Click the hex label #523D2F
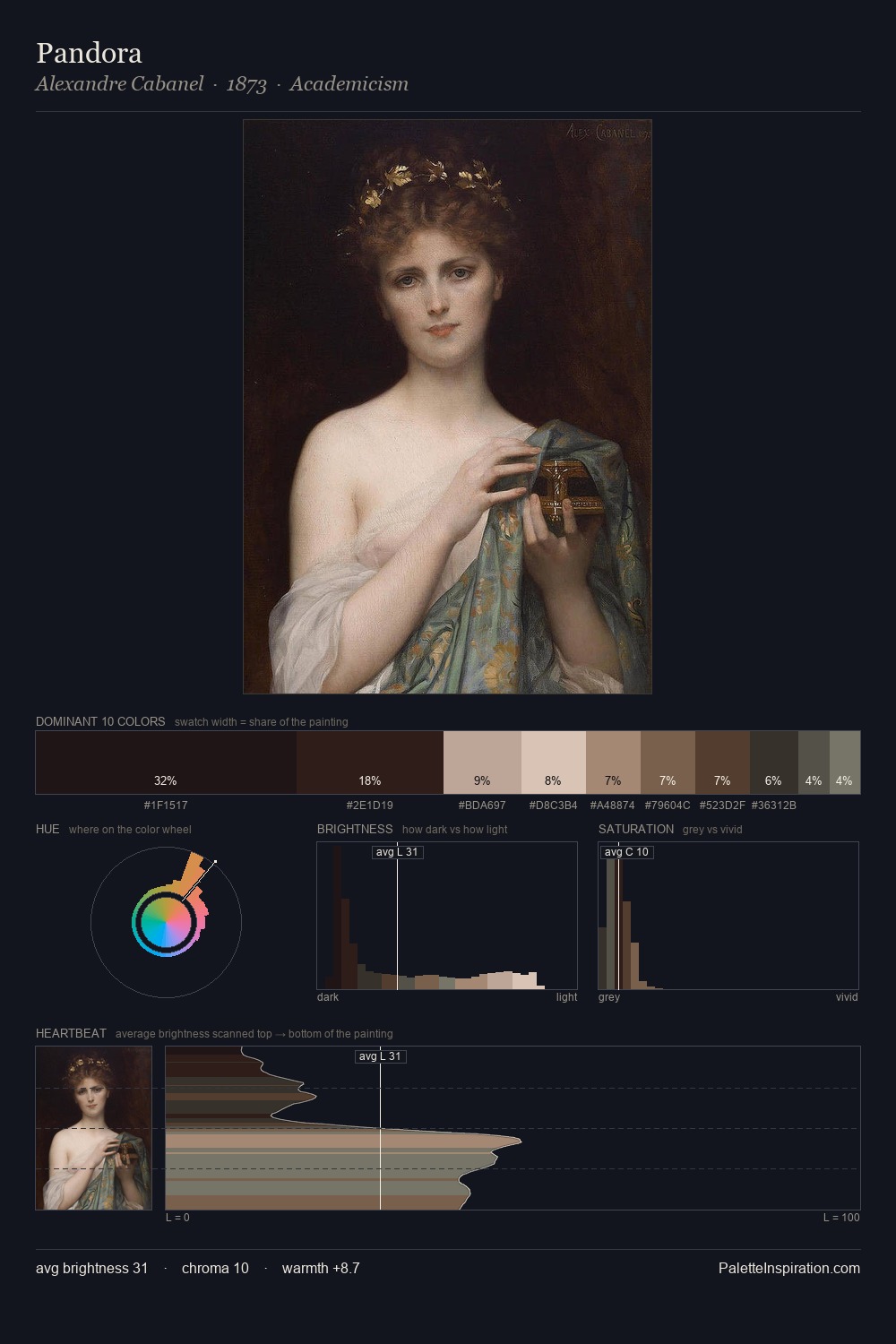The width and height of the screenshot is (896, 1344). (x=722, y=806)
